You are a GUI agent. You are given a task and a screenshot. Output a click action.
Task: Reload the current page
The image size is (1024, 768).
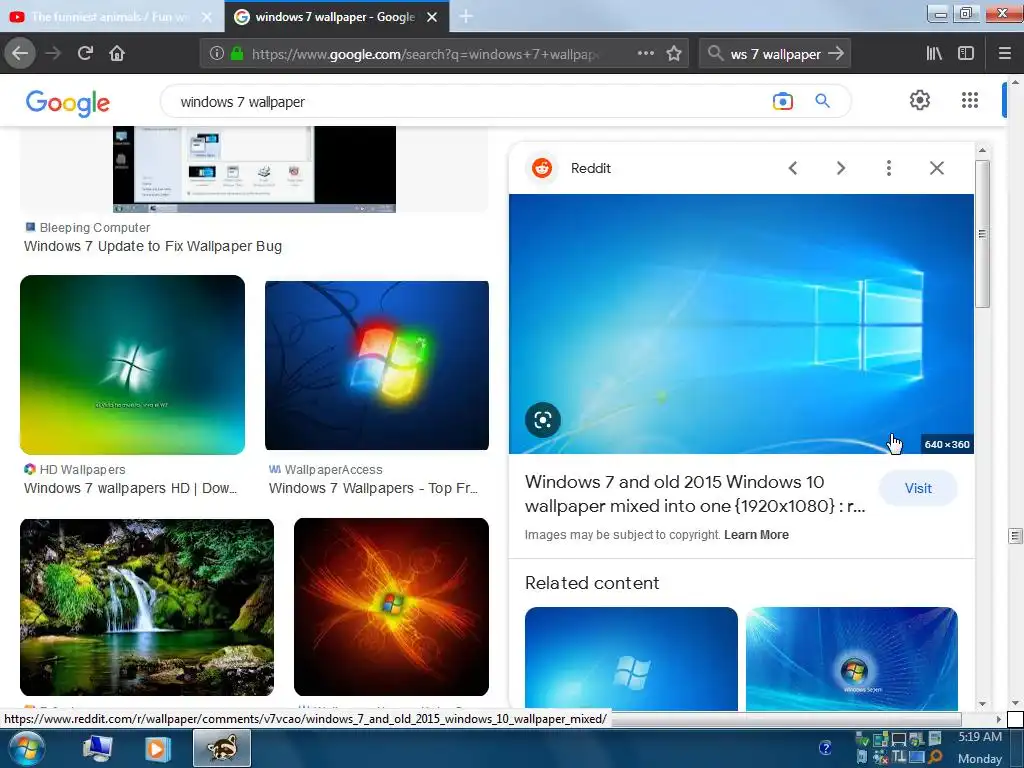click(86, 53)
